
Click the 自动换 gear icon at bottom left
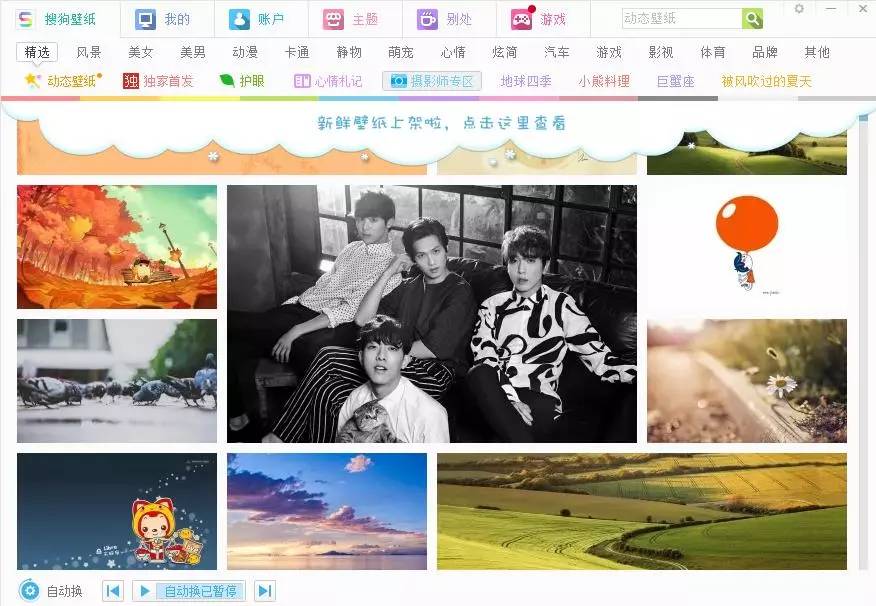(x=30, y=591)
